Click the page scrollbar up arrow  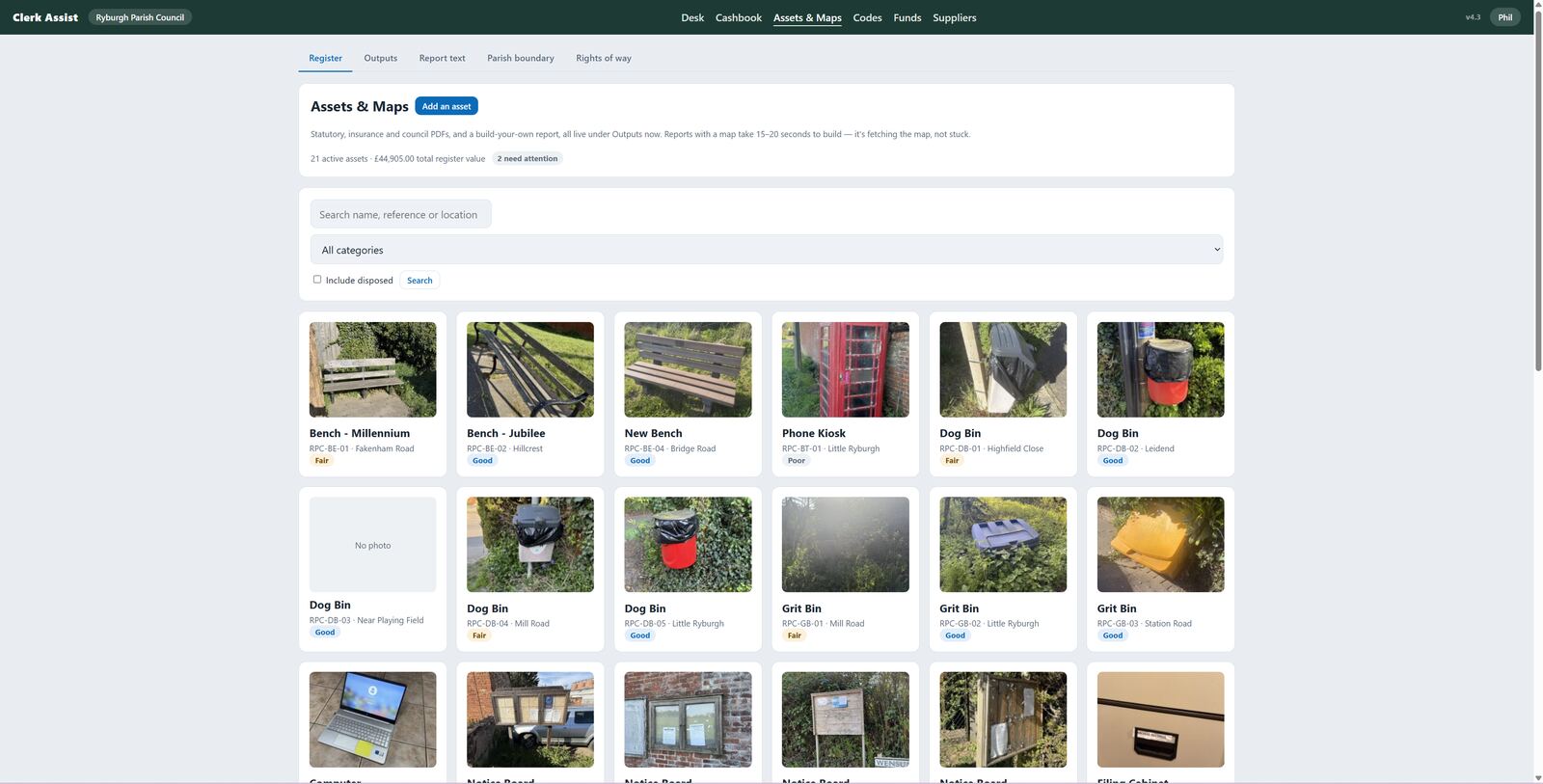(1538, 6)
